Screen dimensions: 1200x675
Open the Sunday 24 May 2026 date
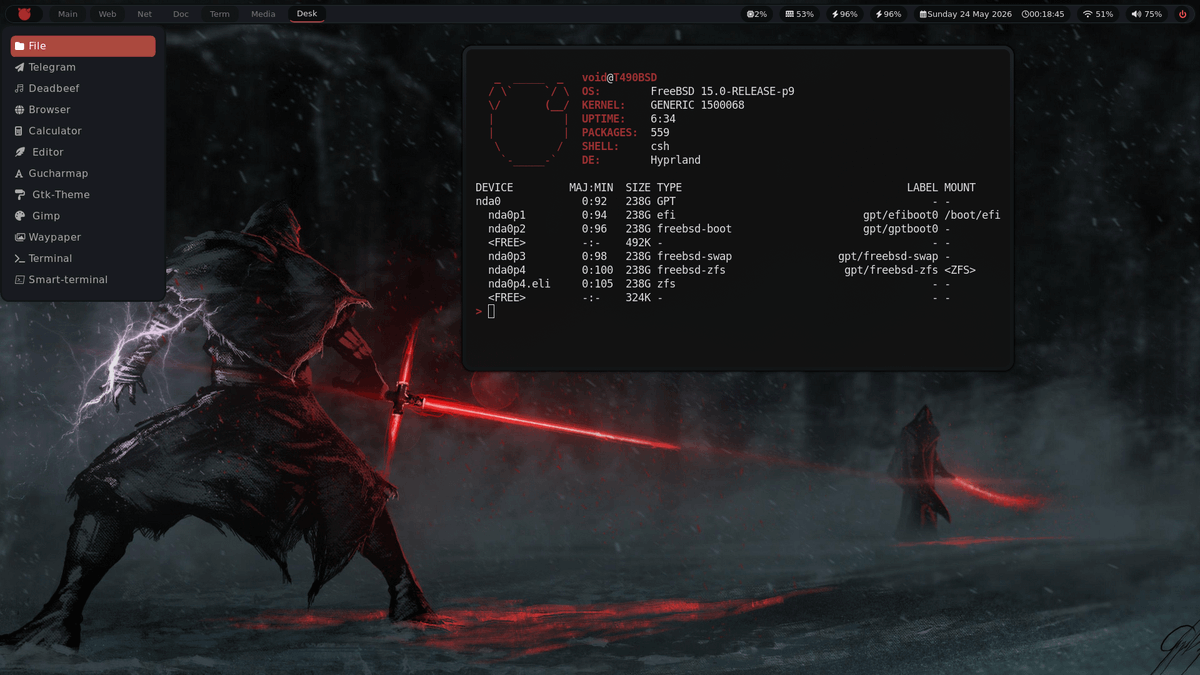(x=965, y=14)
